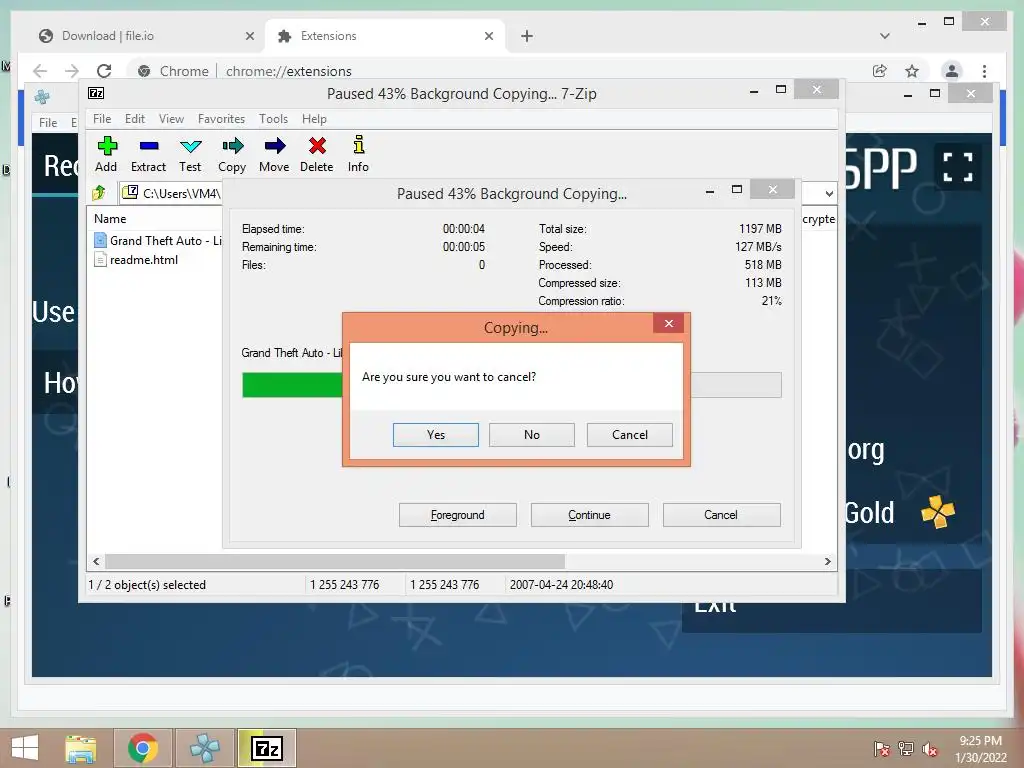This screenshot has width=1024, height=768.
Task: Click the "1 / 2 object(s) selected" status text
Action: pos(147,584)
